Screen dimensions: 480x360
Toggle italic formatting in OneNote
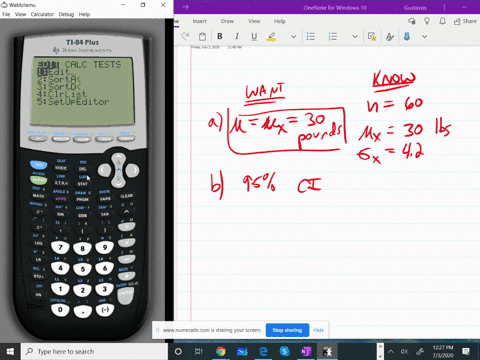point(237,36)
